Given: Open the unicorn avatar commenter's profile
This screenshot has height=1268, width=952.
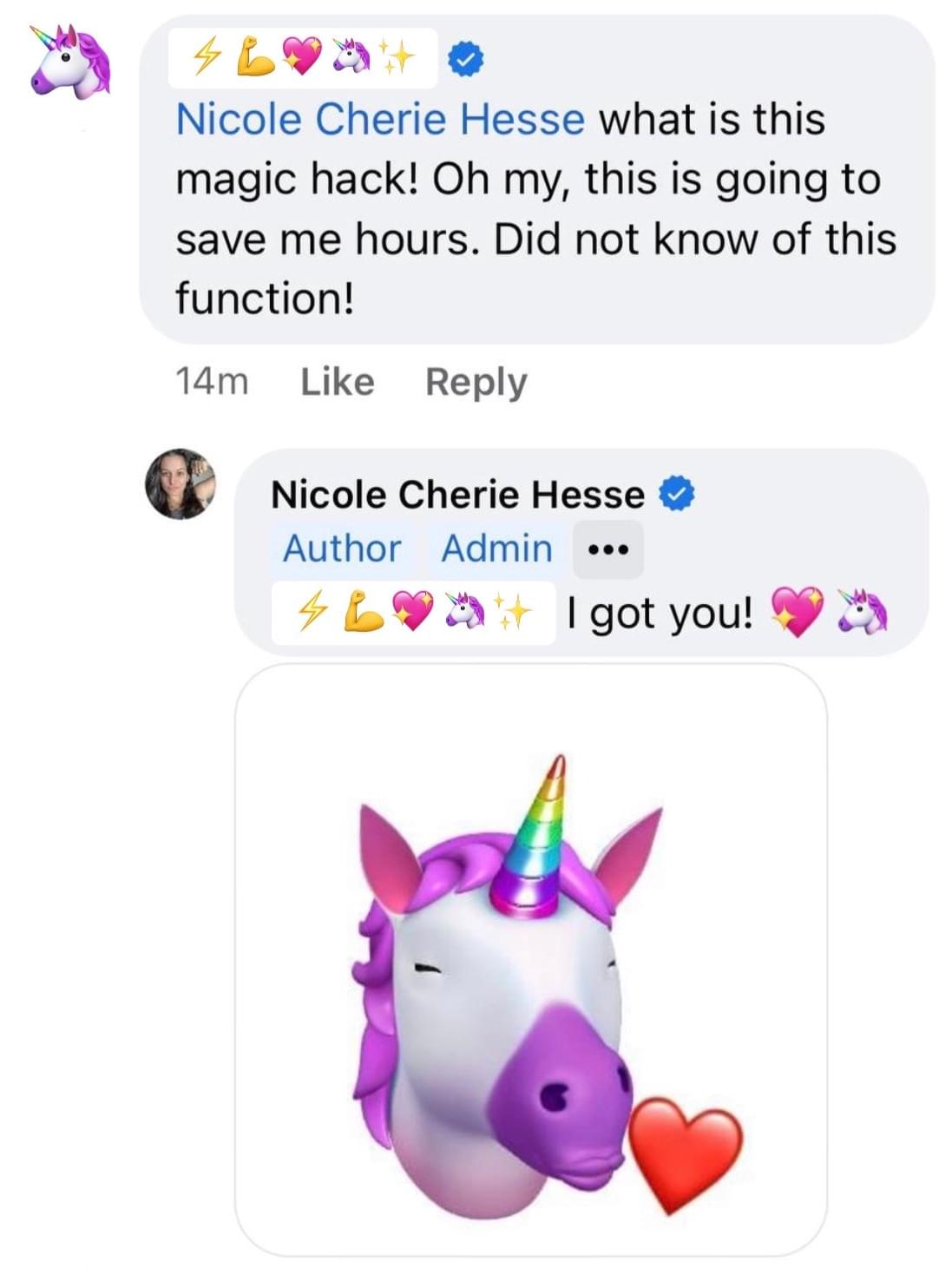Looking at the screenshot, I should click(69, 61).
